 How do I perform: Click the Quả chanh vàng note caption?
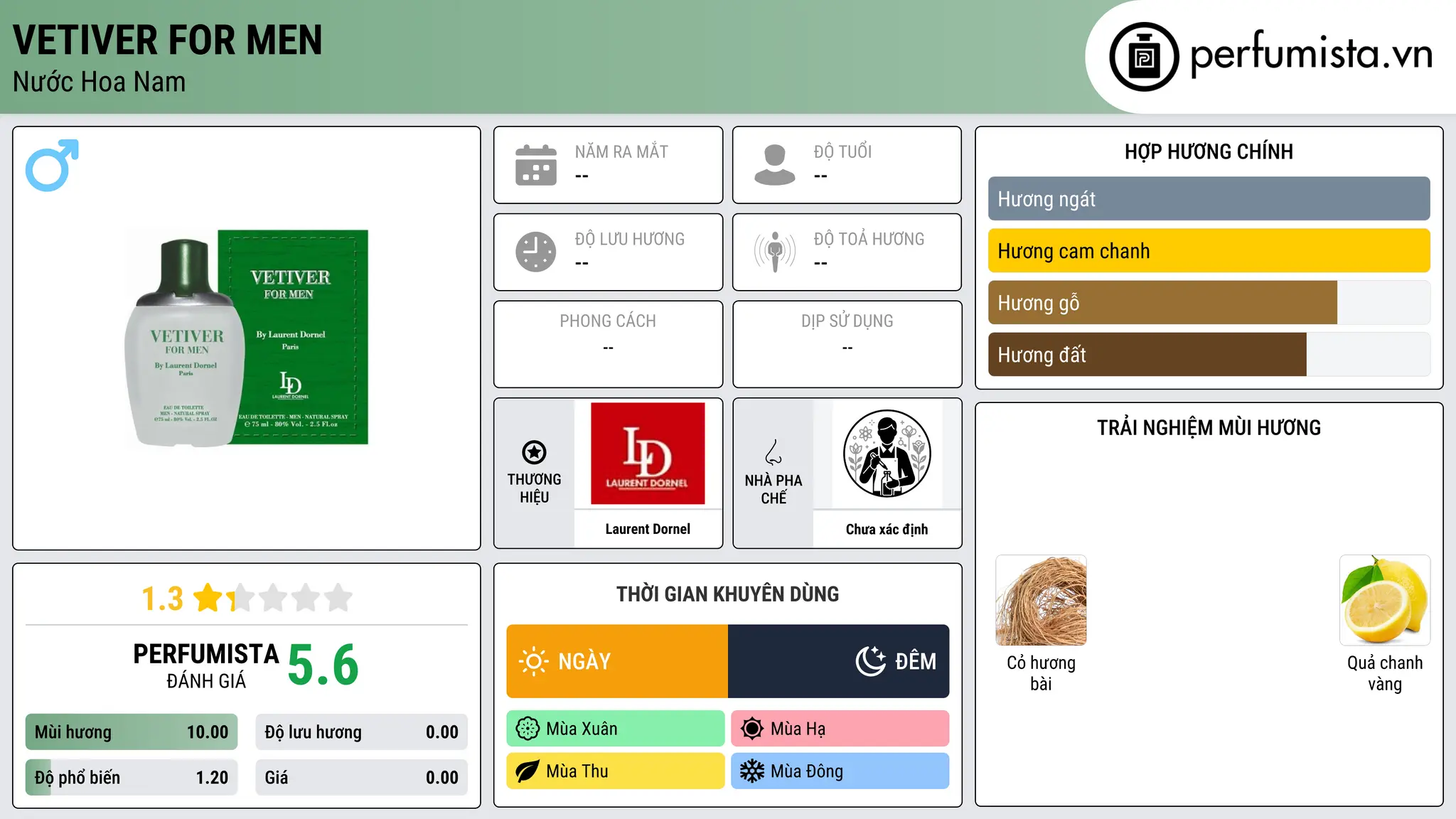[1385, 673]
